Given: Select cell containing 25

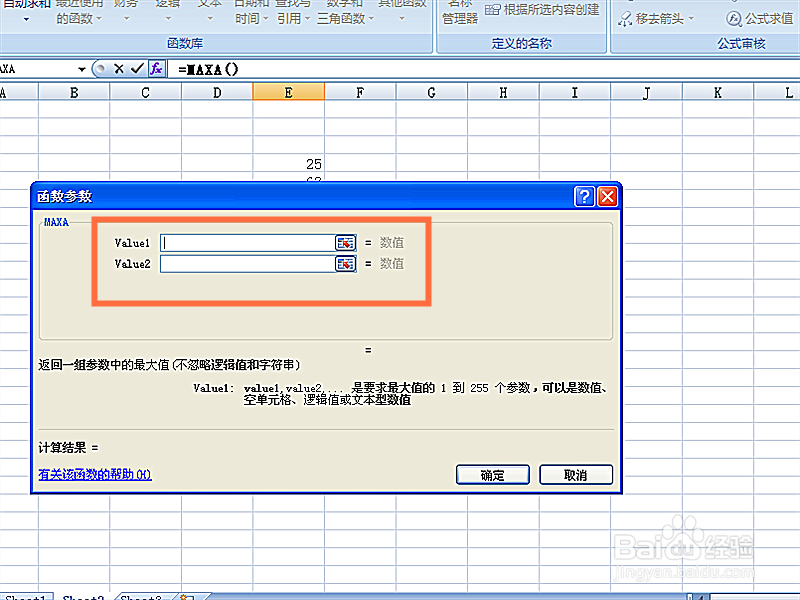Looking at the screenshot, I should tap(289, 163).
